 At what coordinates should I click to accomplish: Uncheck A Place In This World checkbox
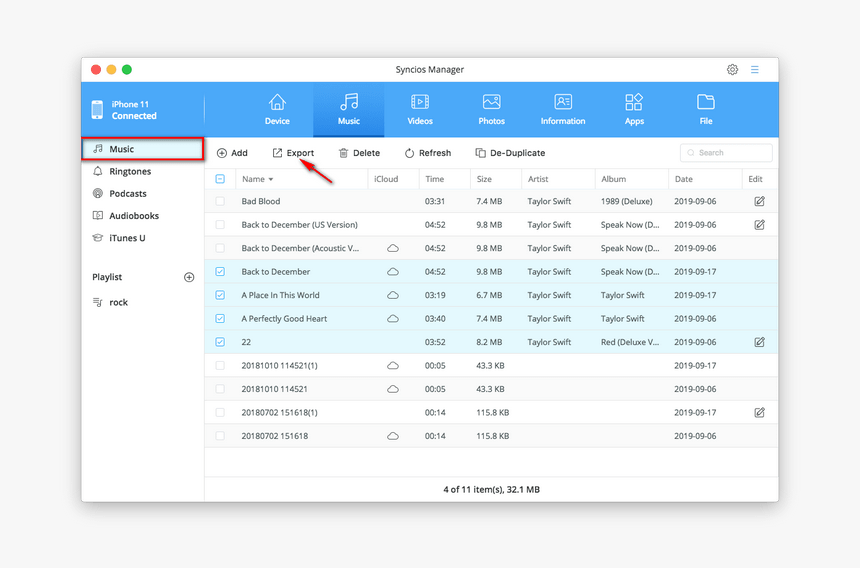(220, 295)
